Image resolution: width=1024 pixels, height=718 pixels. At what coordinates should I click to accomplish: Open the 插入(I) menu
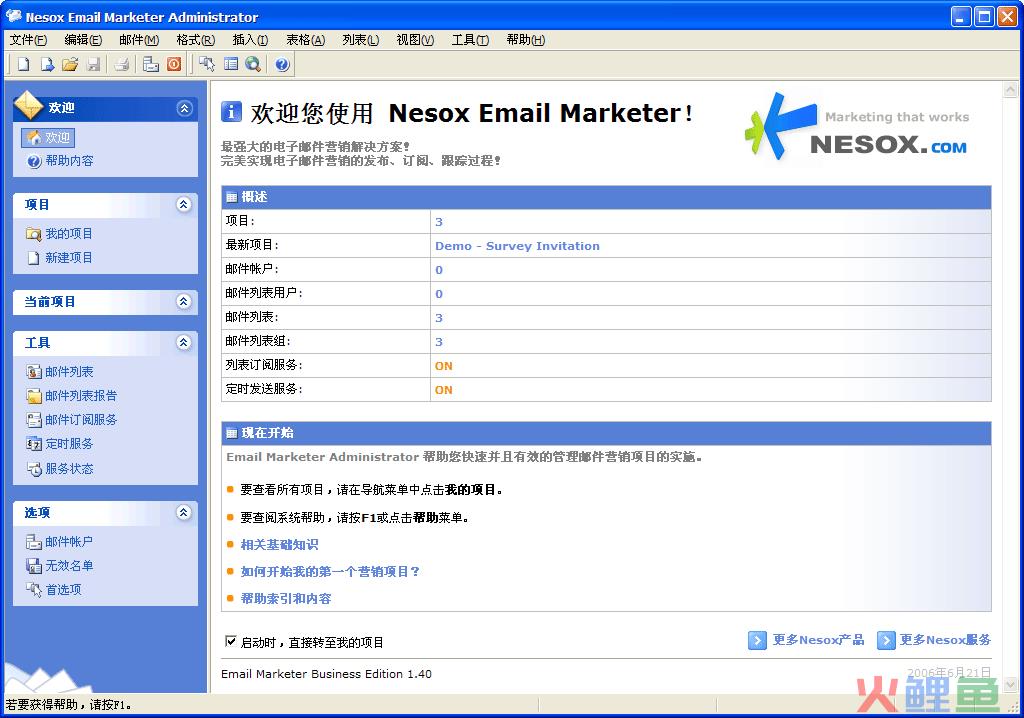[250, 40]
